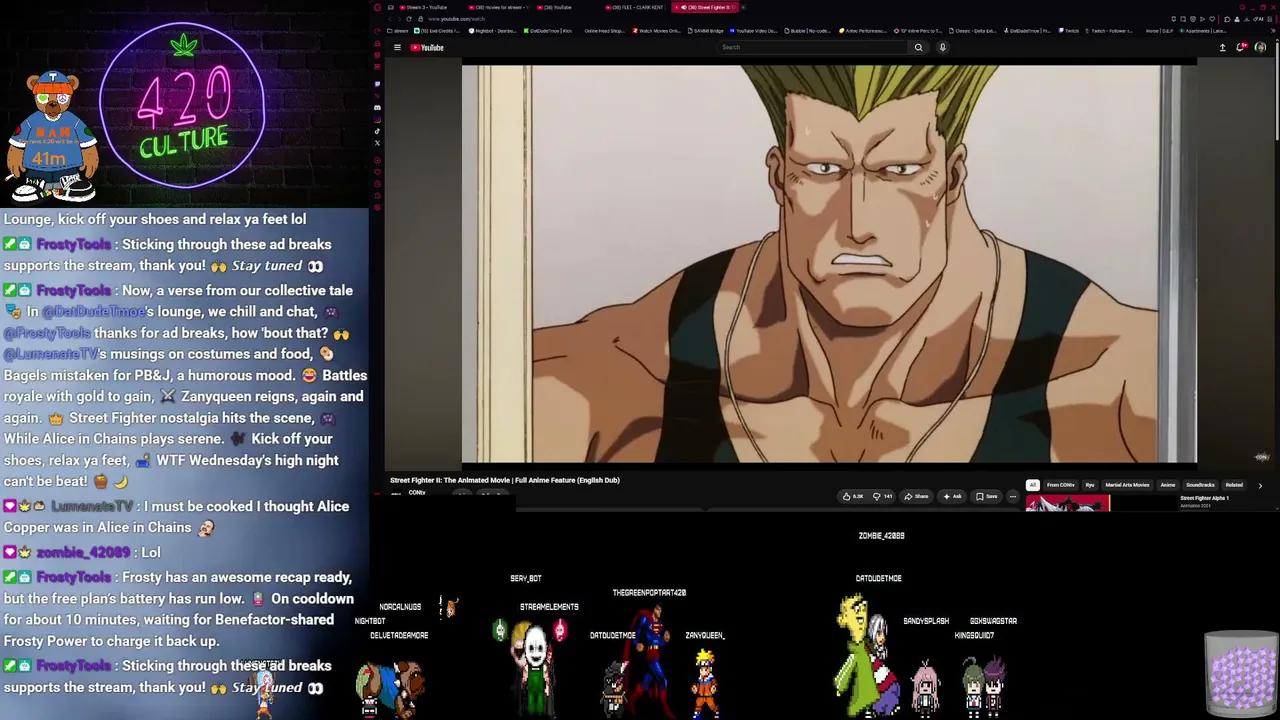Open the 'Online Head Shop...' bookmark
Image resolution: width=1280 pixels, height=720 pixels.
pos(604,31)
